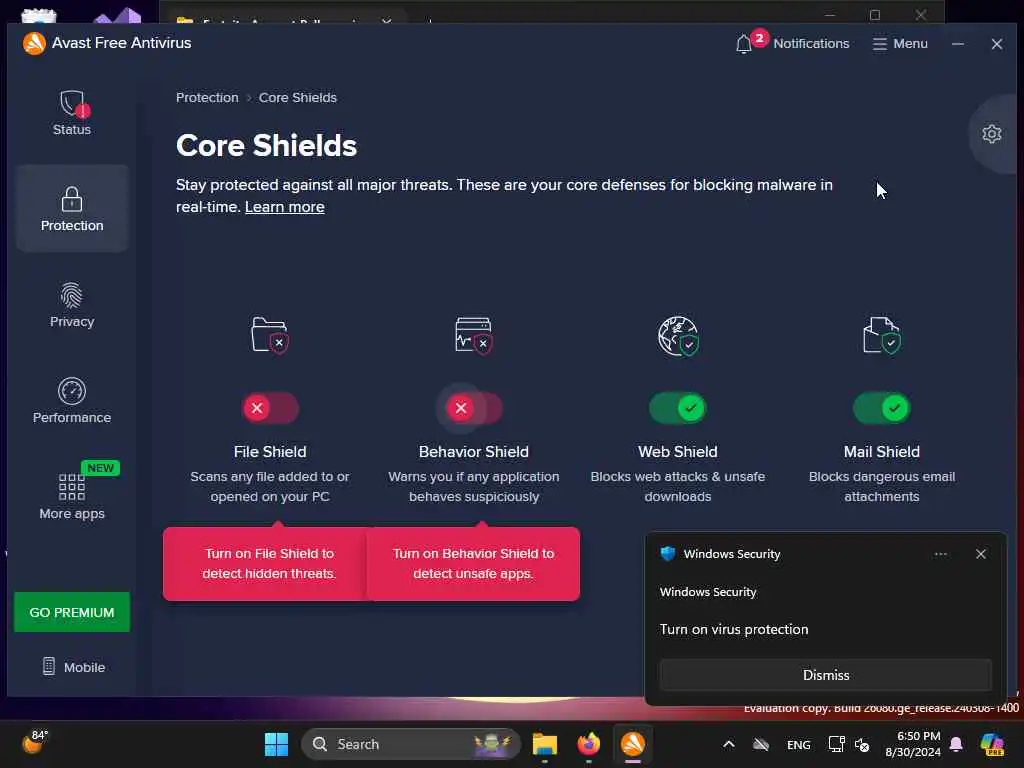
Task: Click the Web Shield globe icon
Action: click(x=678, y=335)
